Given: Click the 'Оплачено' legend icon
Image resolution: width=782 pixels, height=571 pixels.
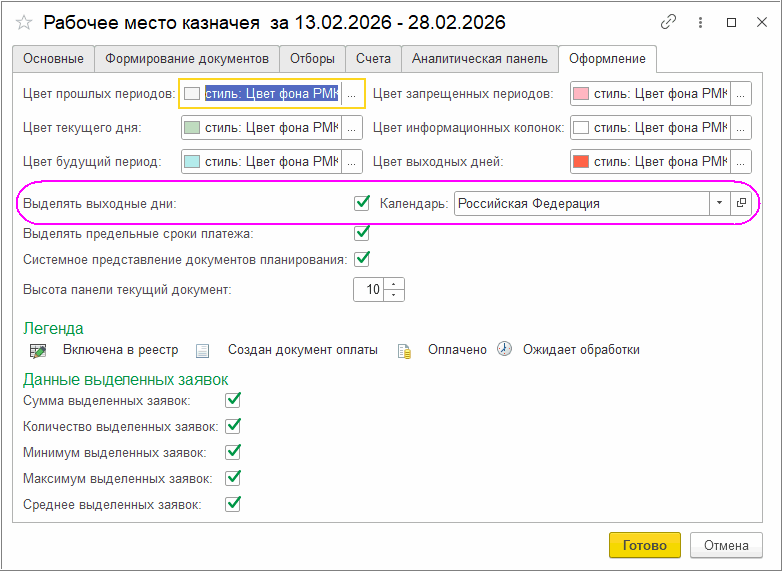Looking at the screenshot, I should 404,350.
